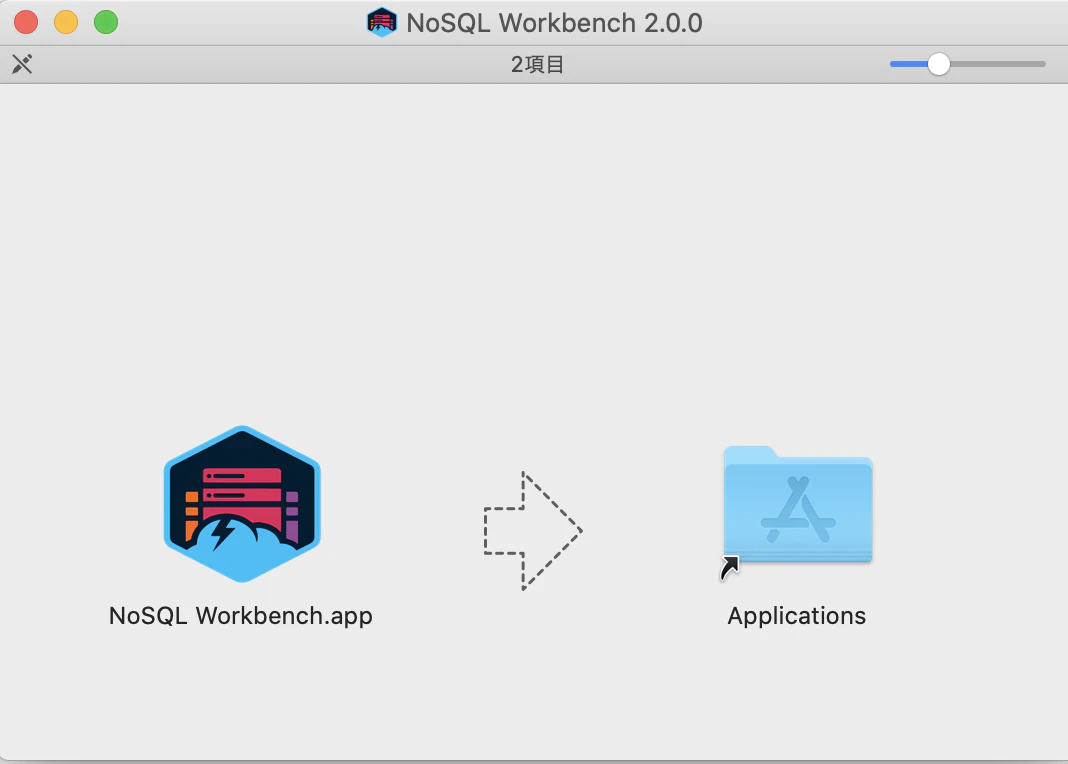Click the cursor arrow near Applications folder
The width and height of the screenshot is (1068, 764).
728,567
